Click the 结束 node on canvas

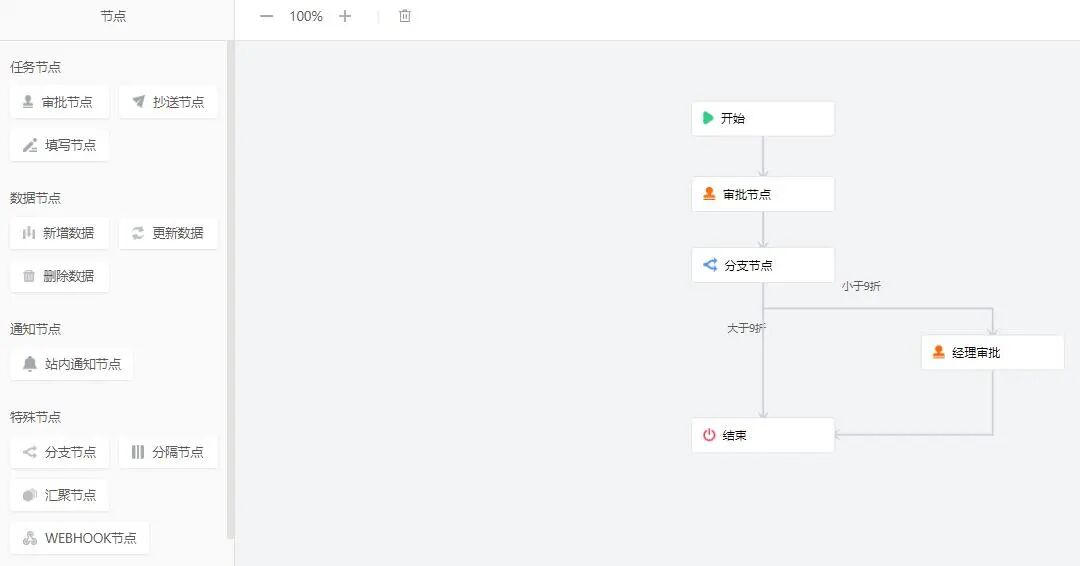pos(763,435)
